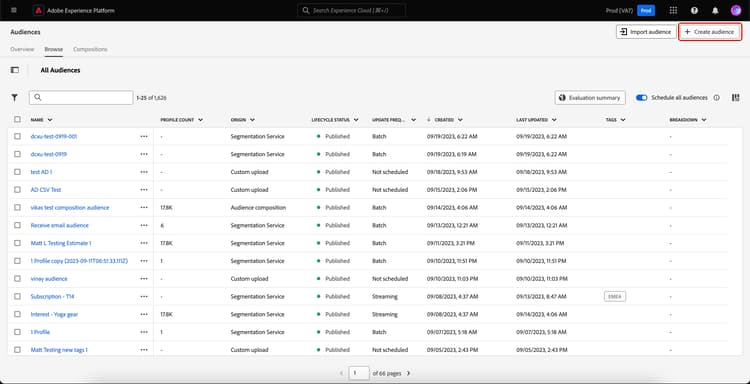Open the hamburger navigation menu
The width and height of the screenshot is (750, 384).
[x=13, y=10]
